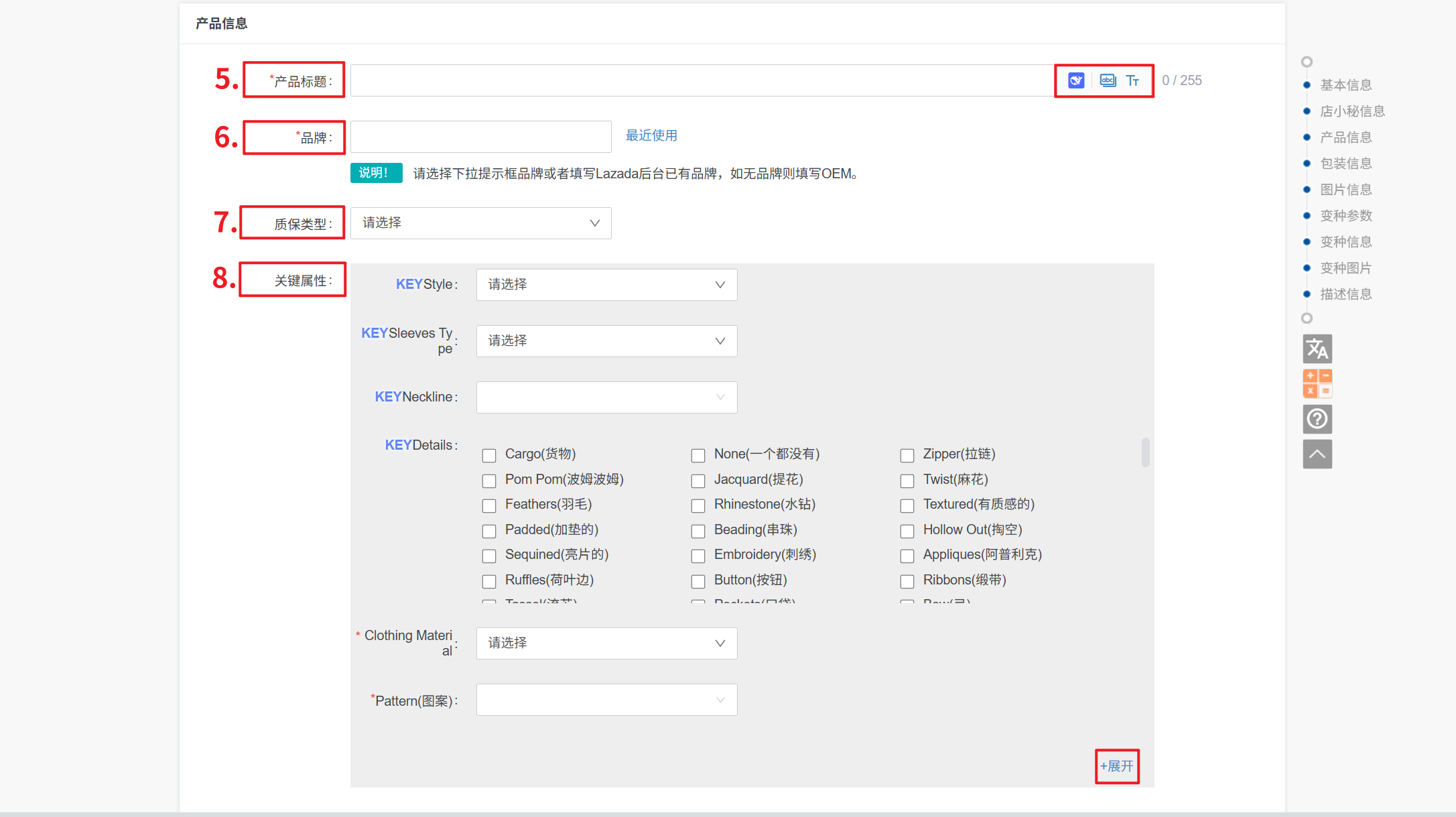Click the 最近使用 link beside brand
Viewport: 1456px width, 817px height.
651,135
